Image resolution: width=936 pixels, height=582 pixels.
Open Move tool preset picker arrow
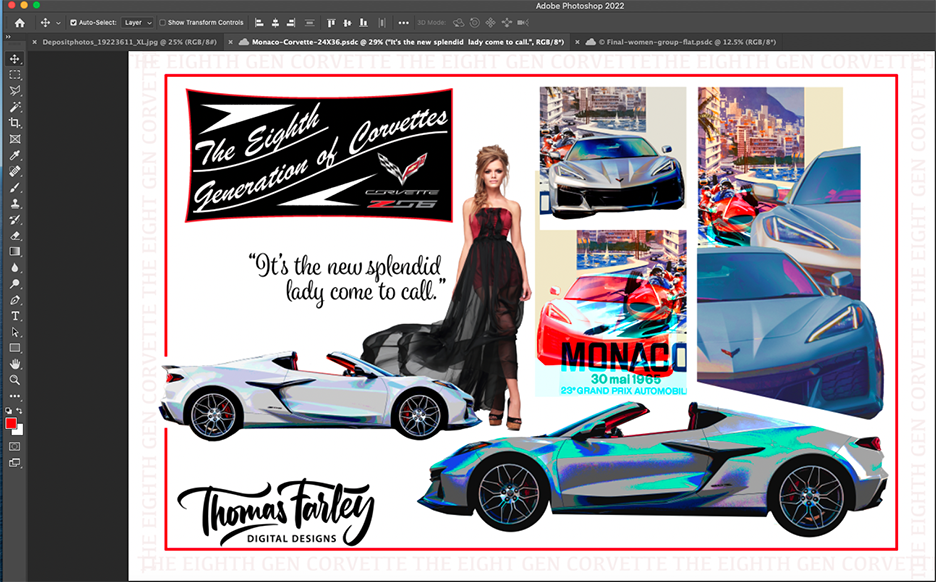click(58, 23)
